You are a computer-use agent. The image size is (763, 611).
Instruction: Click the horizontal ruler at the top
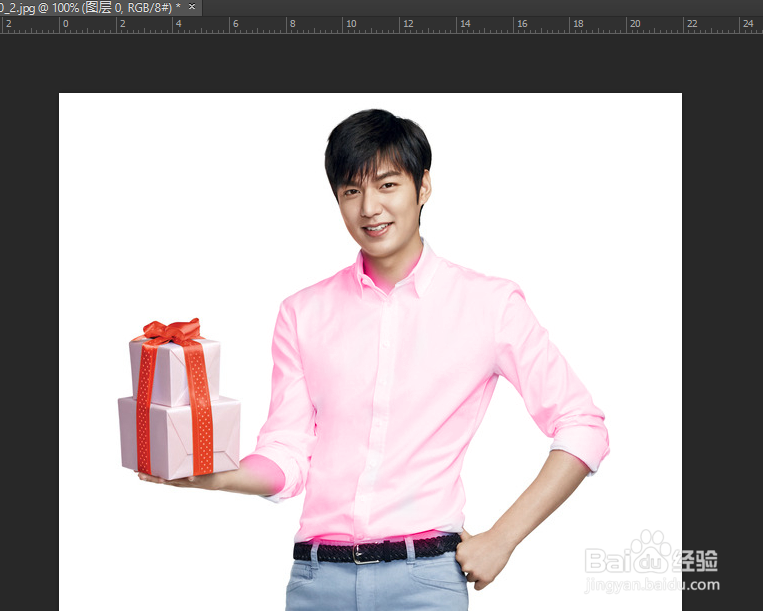tap(382, 25)
